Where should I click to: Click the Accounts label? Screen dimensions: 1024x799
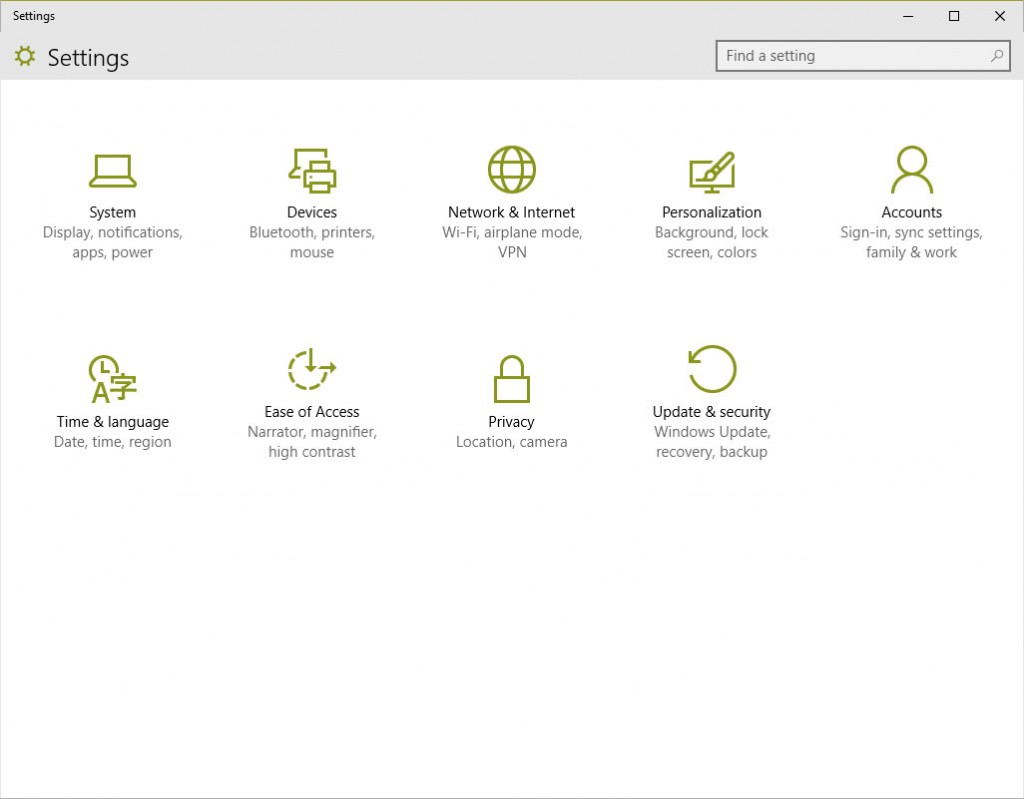[x=912, y=212]
